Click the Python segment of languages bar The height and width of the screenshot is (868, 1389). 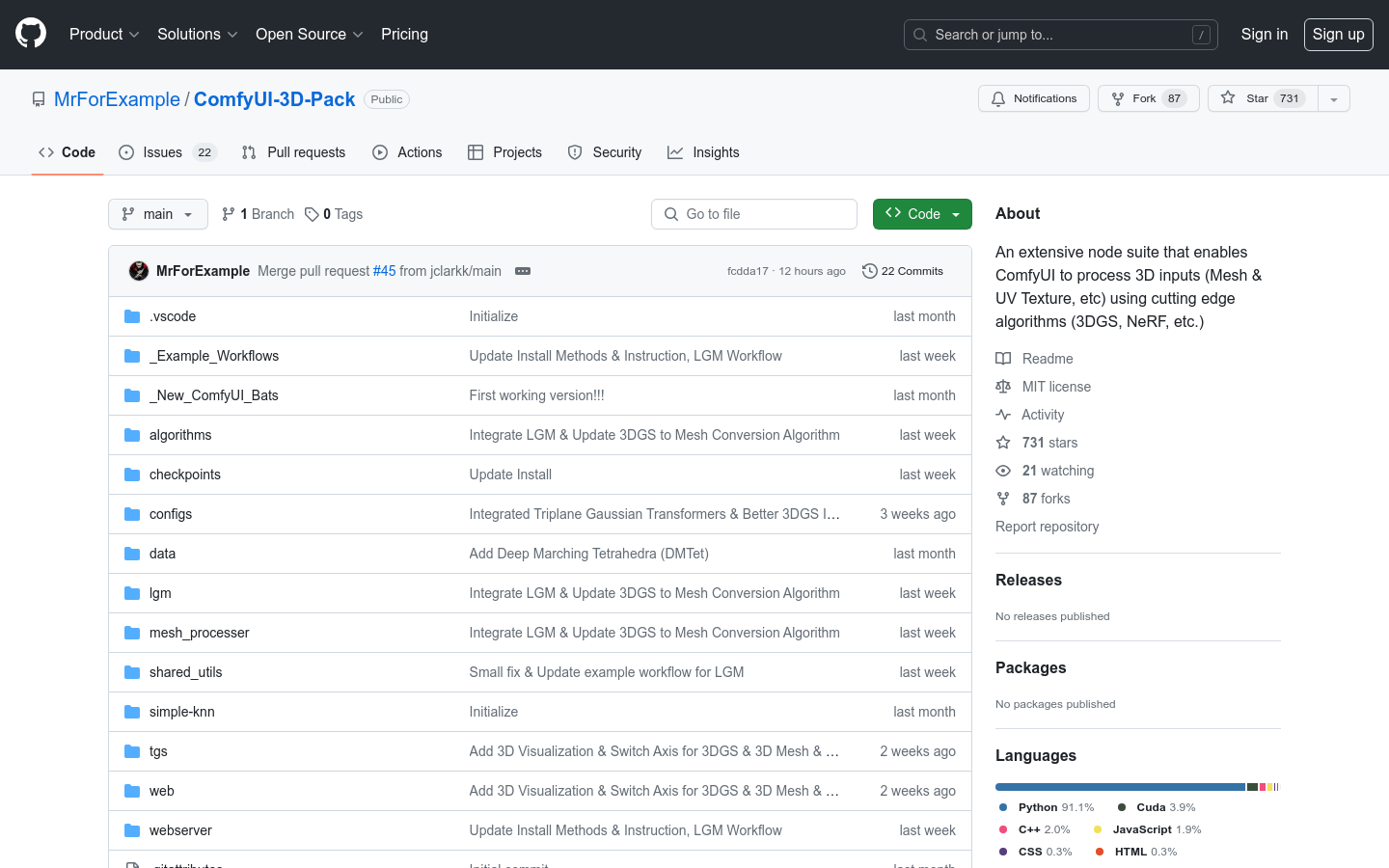(x=1119, y=787)
